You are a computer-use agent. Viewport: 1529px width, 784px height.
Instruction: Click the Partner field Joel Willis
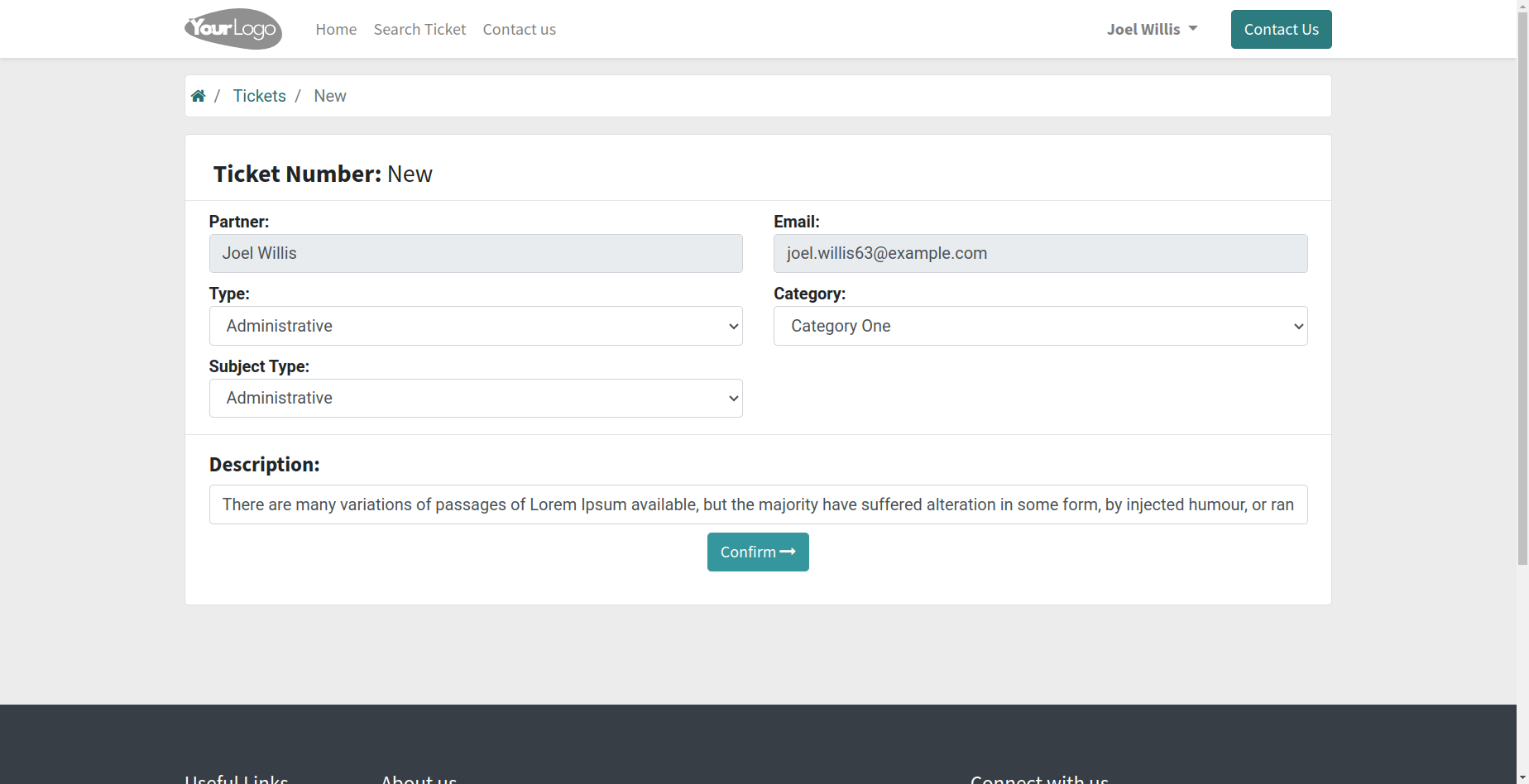(x=476, y=253)
